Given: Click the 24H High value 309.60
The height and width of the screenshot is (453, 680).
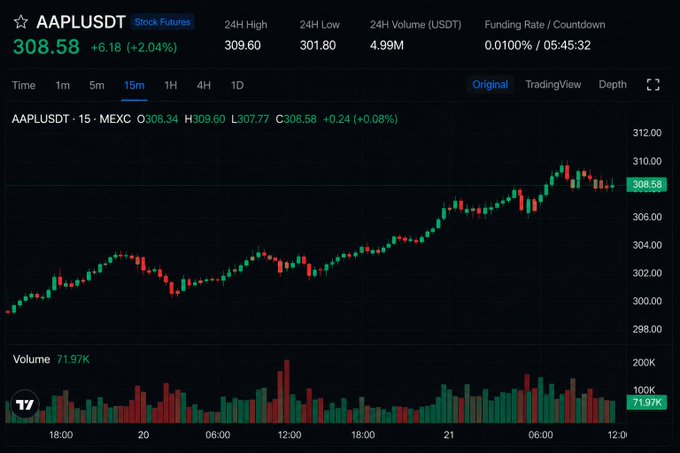Looking at the screenshot, I should coord(242,45).
